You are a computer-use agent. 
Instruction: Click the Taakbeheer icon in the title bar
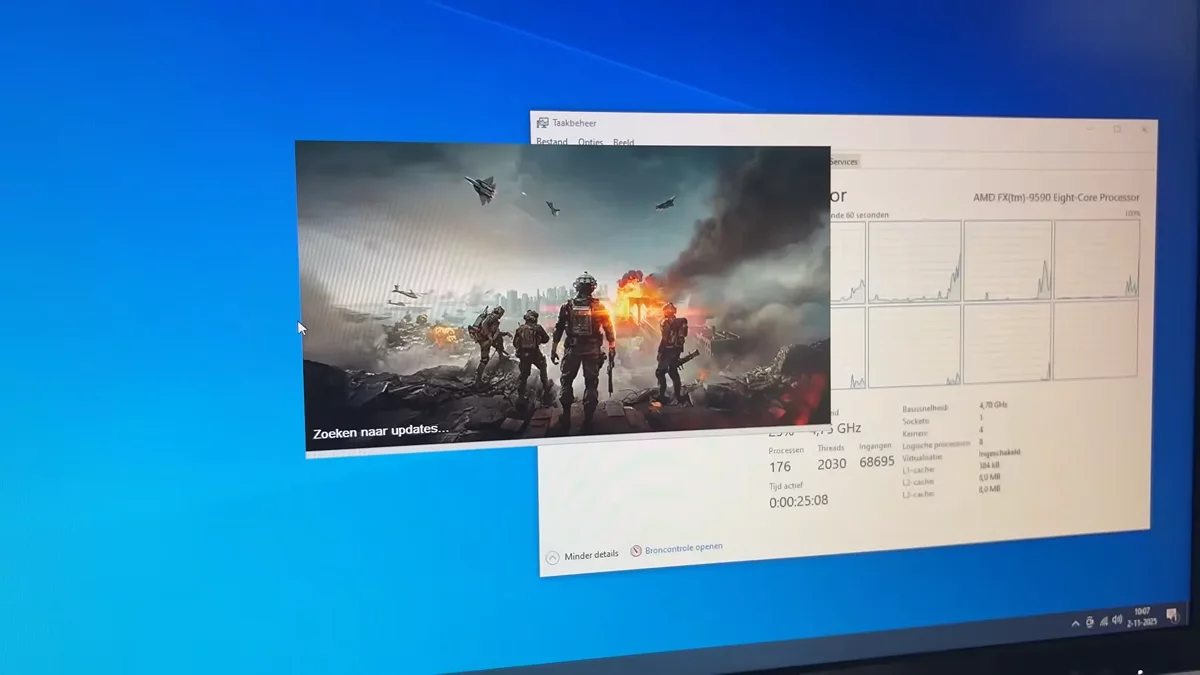542,123
